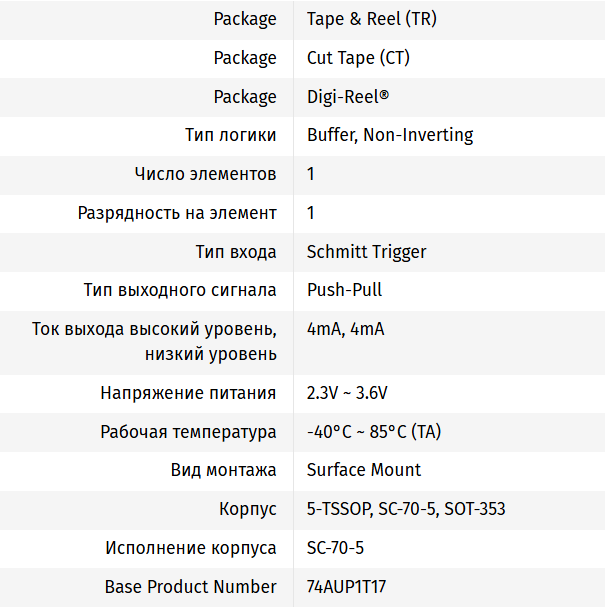This screenshot has height=609, width=605.
Task: Click the "Рабочая температура" label
Action: coord(188,432)
